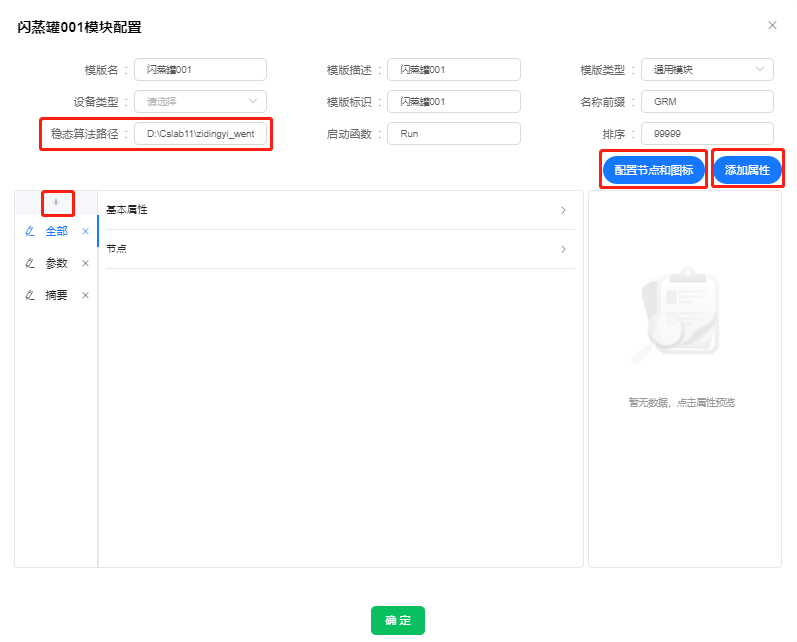Confirm with the green 确定 button
This screenshot has width=797, height=642.
(x=397, y=620)
